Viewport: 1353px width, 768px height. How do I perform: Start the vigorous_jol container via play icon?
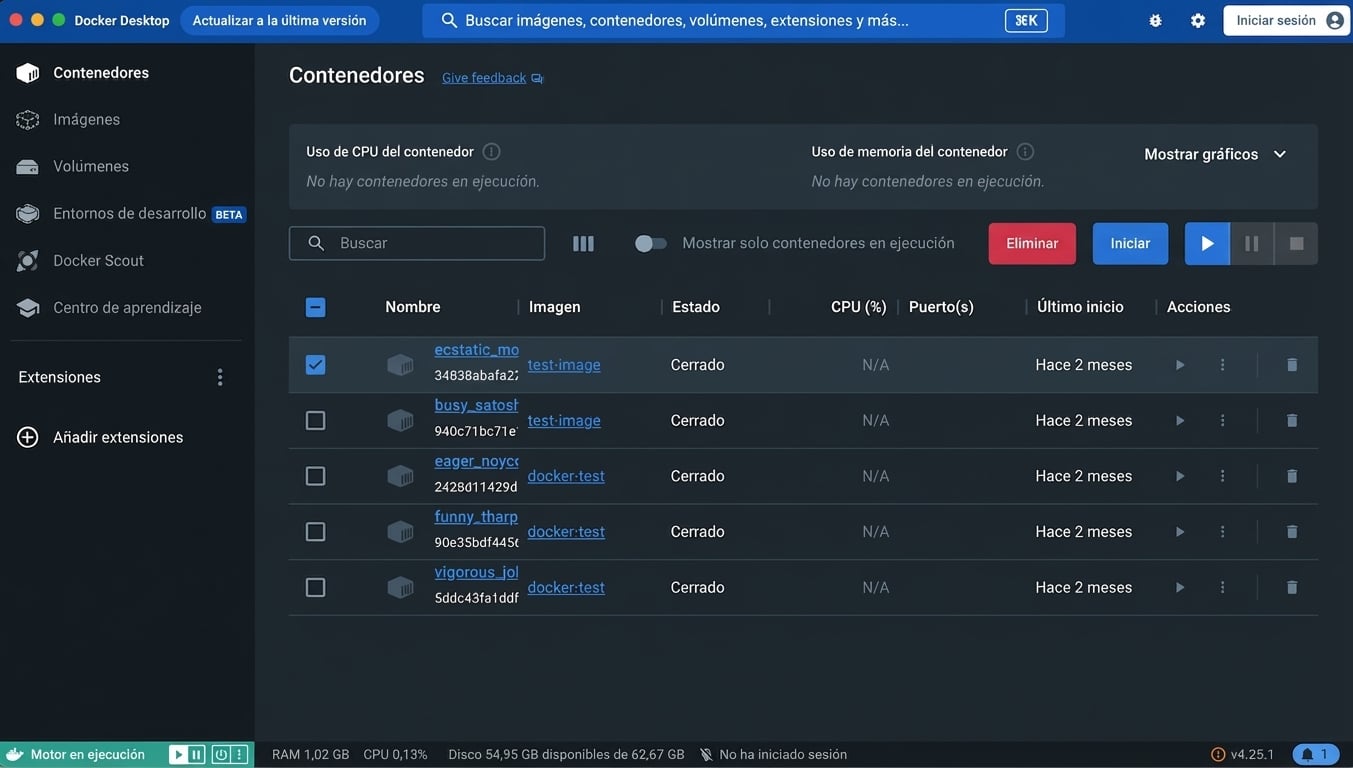click(1180, 588)
